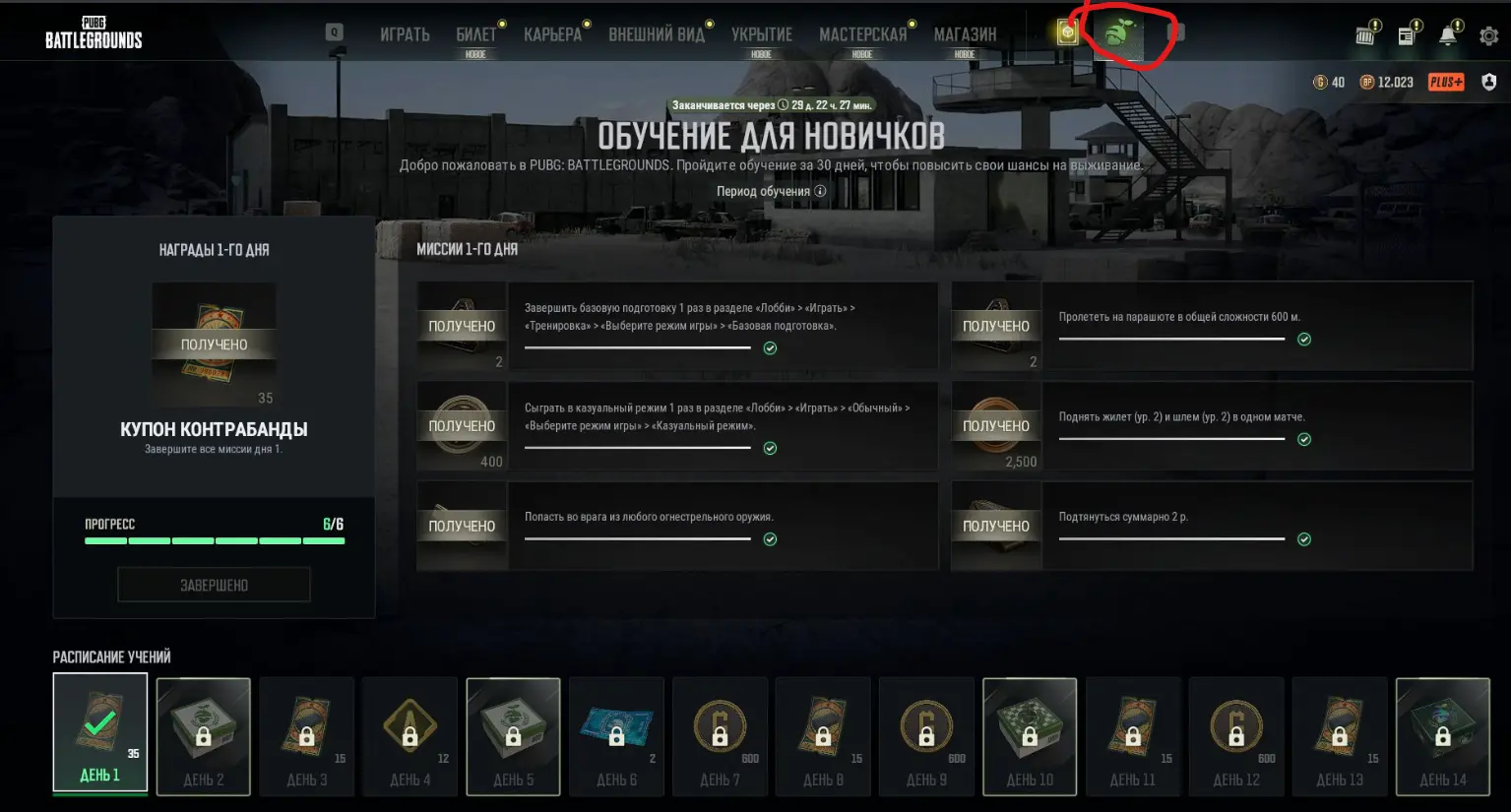
Task: Click the G-Coin balance icon
Action: coord(1320,82)
